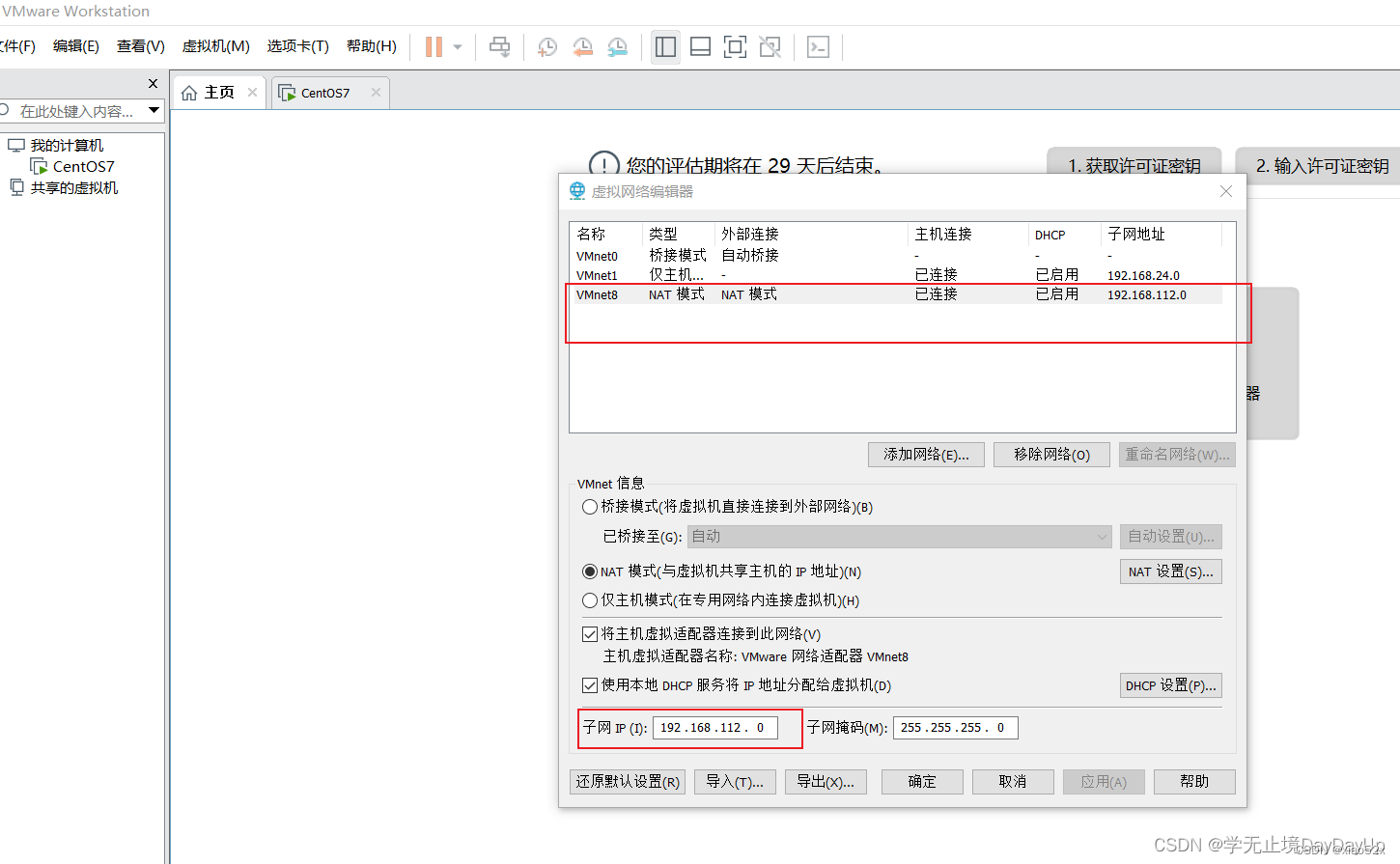The image size is (1400, 864).
Task: Select the 仅主机模式 radio button
Action: coord(590,599)
